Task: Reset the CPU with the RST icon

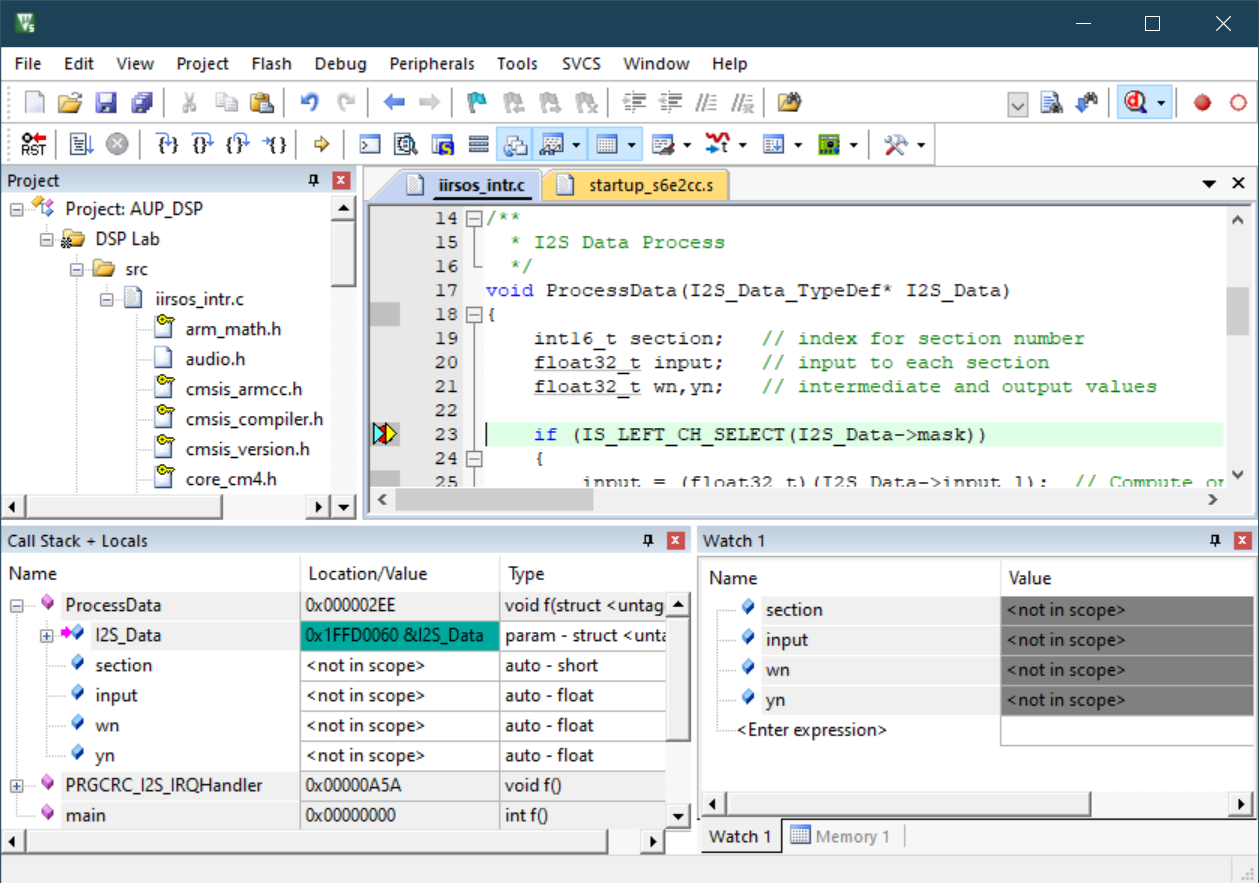Action: click(34, 145)
